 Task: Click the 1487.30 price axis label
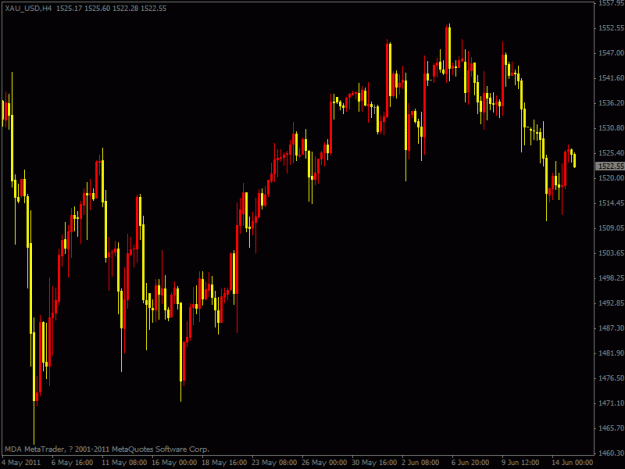[x=611, y=328]
